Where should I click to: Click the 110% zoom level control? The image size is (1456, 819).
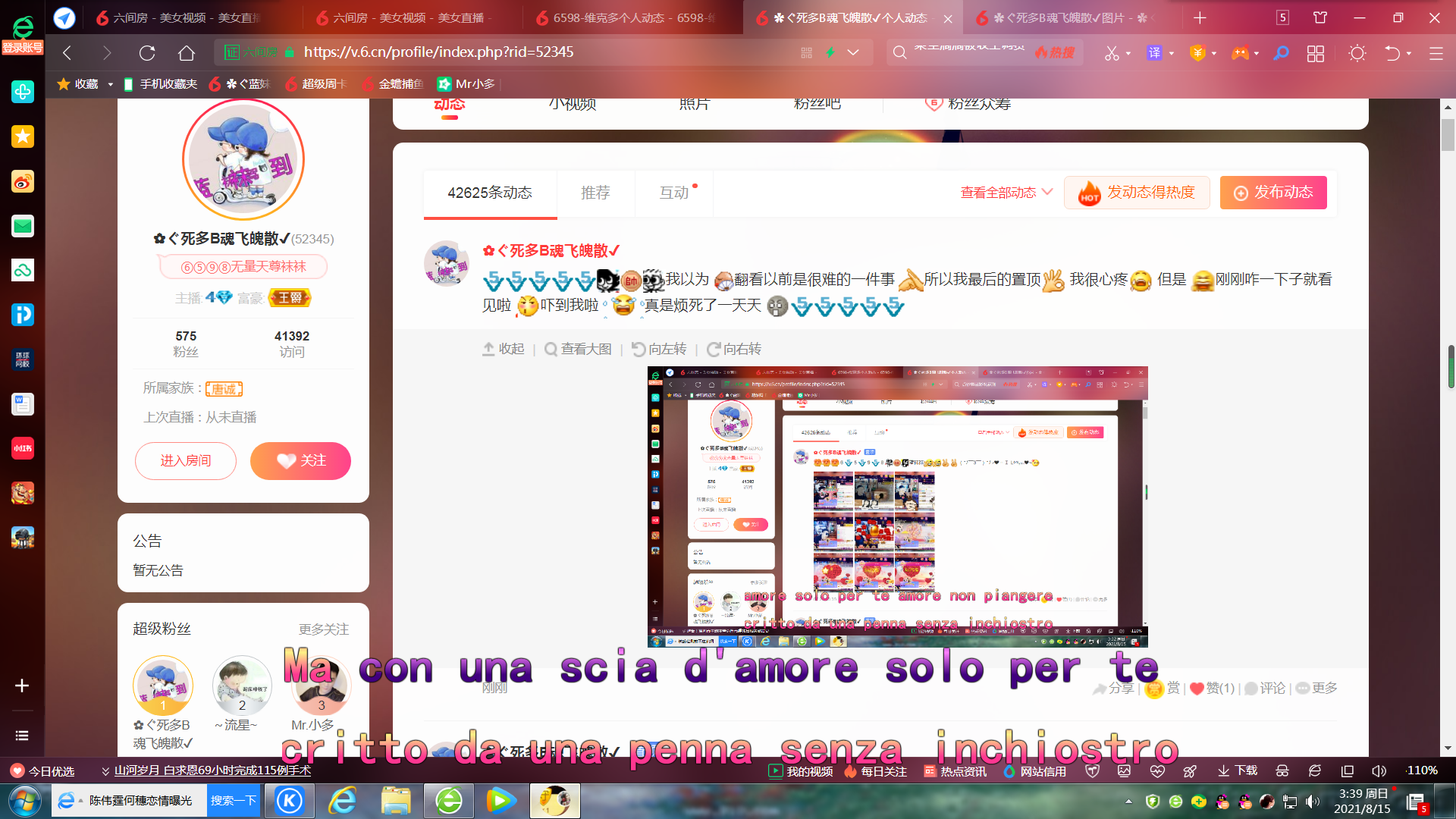click(1422, 770)
